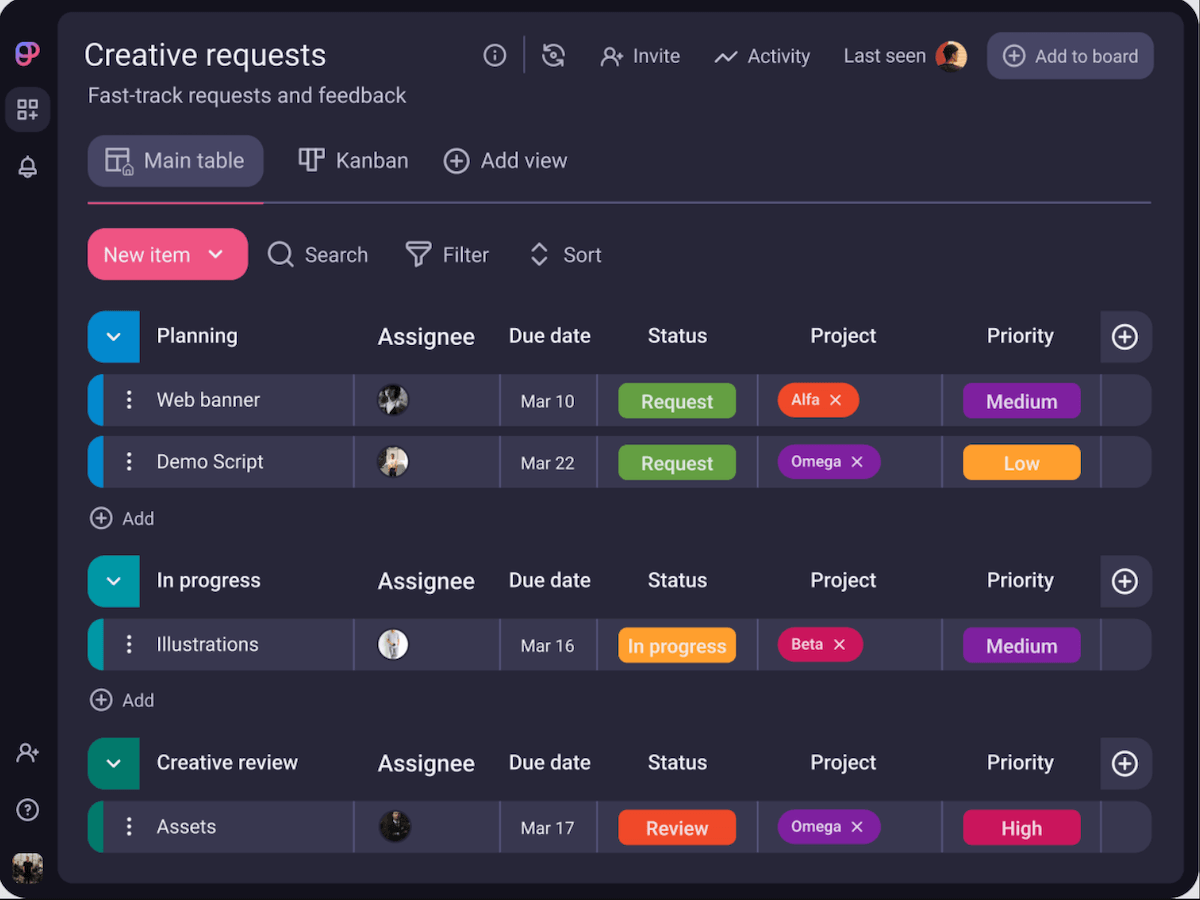The image size is (1200, 900).
Task: Click the automation sync icon in header
Action: point(554,56)
